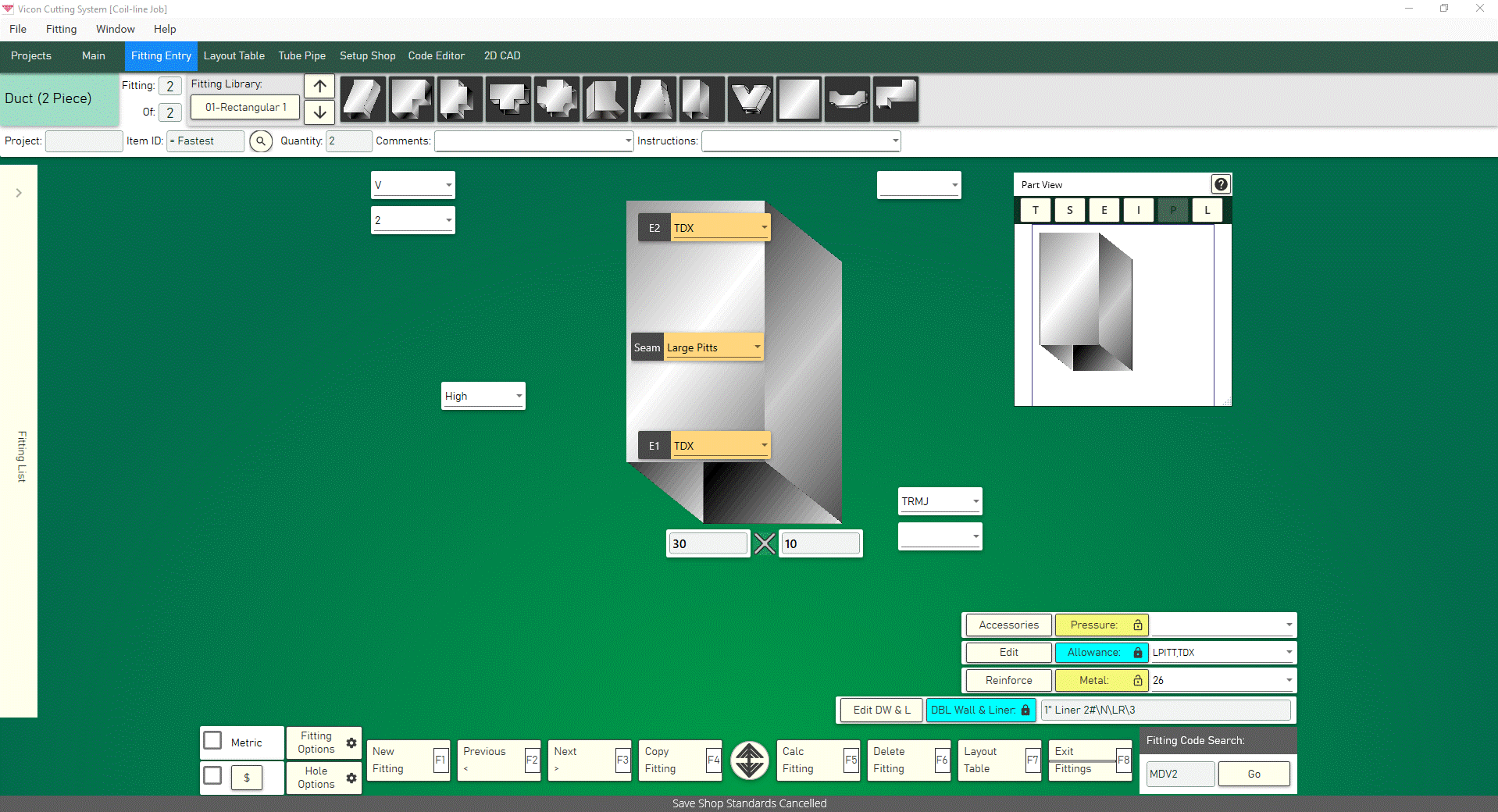Click the Edit DW & L button
The width and height of the screenshot is (1498, 812).
882,710
